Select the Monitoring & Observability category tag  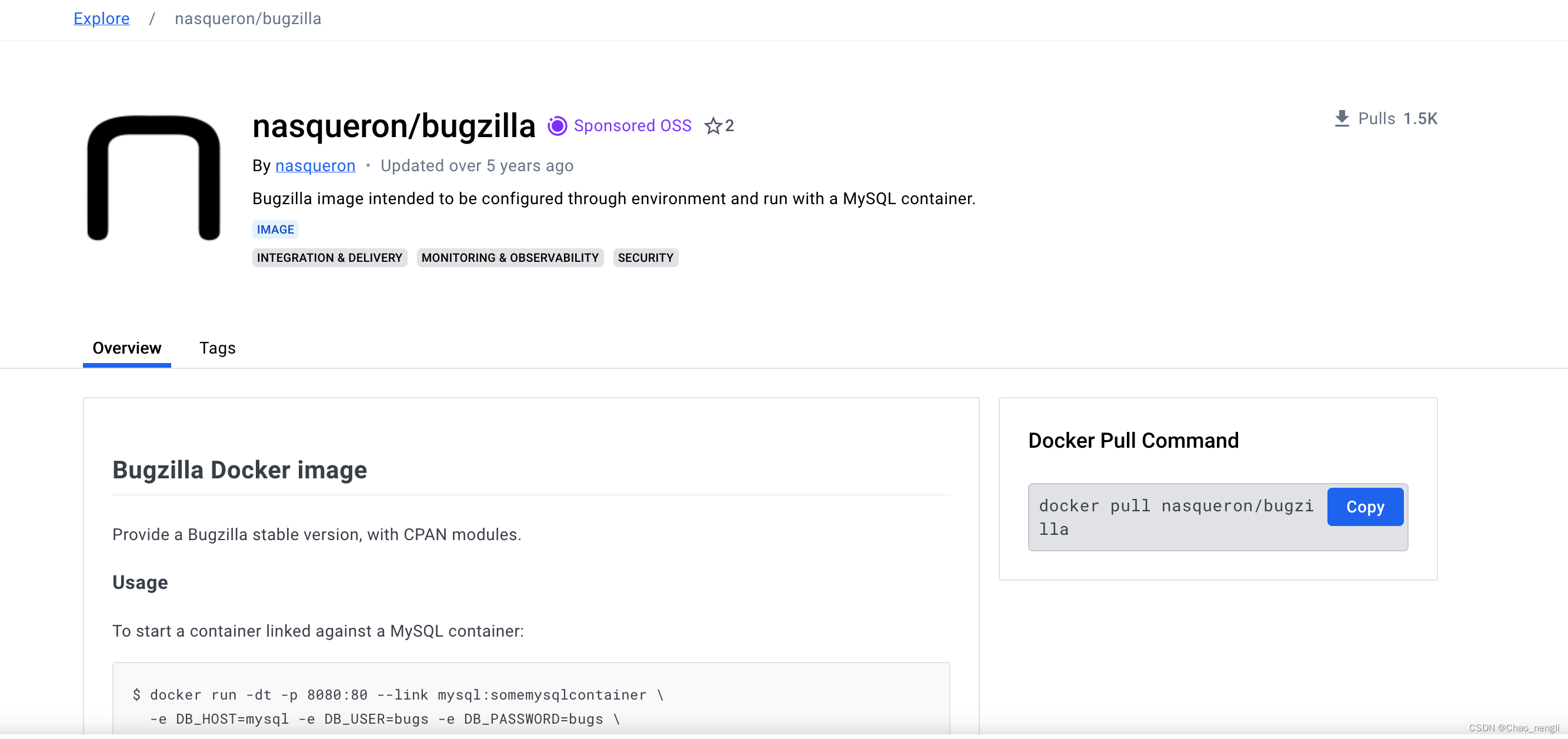coord(510,258)
